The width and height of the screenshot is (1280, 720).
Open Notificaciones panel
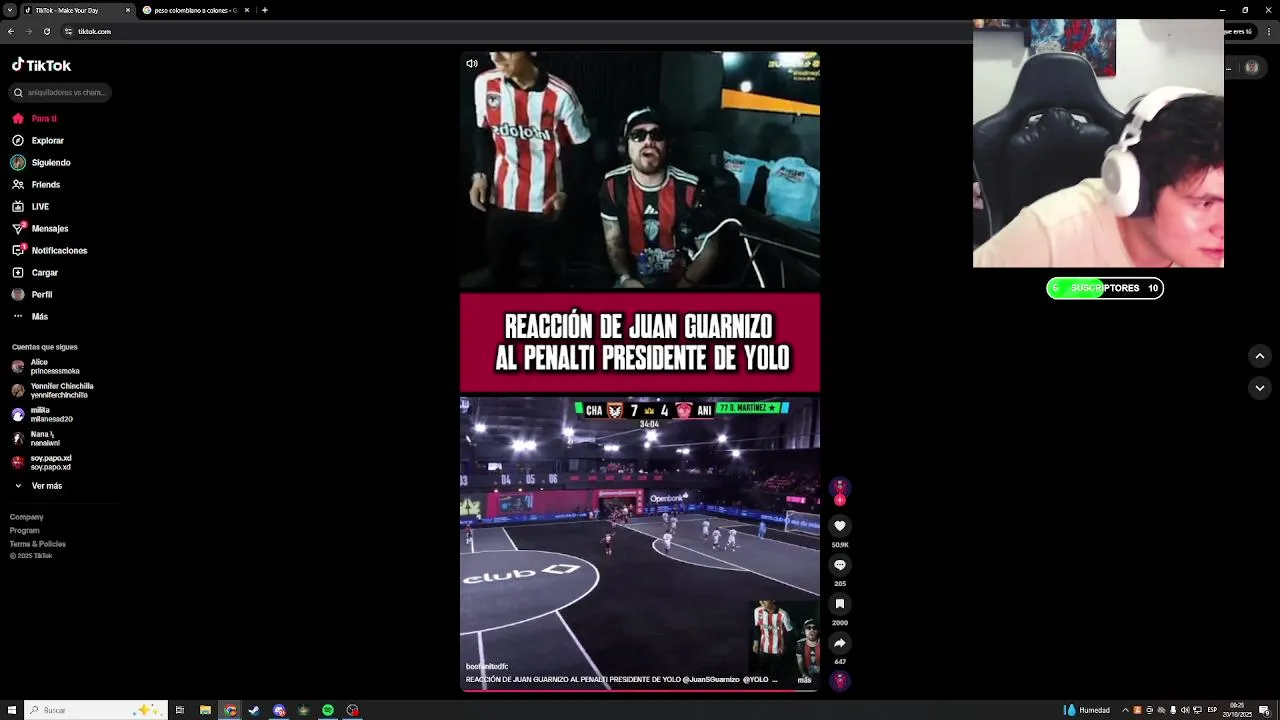pyautogui.click(x=49, y=251)
